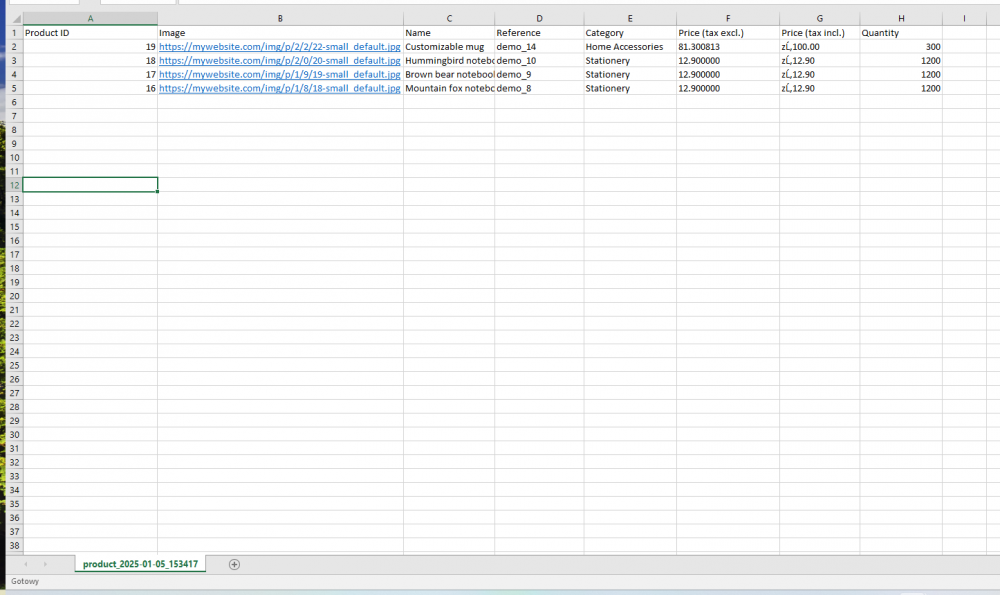
Task: Select column G header
Action: click(x=820, y=18)
